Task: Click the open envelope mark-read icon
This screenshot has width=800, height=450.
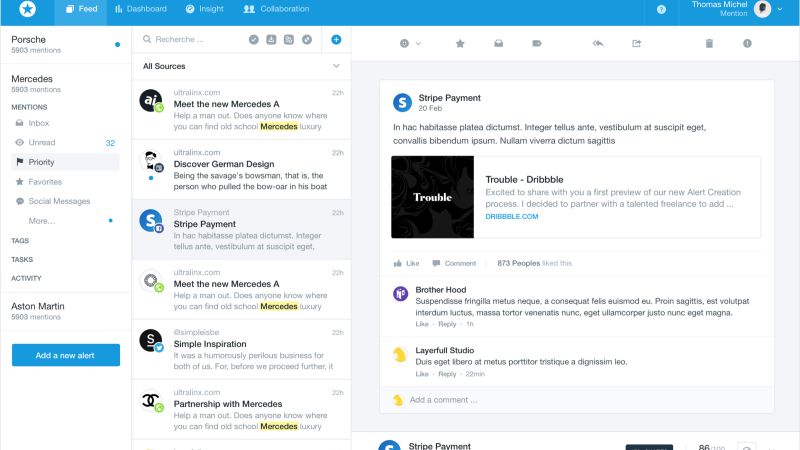Action: [x=498, y=43]
